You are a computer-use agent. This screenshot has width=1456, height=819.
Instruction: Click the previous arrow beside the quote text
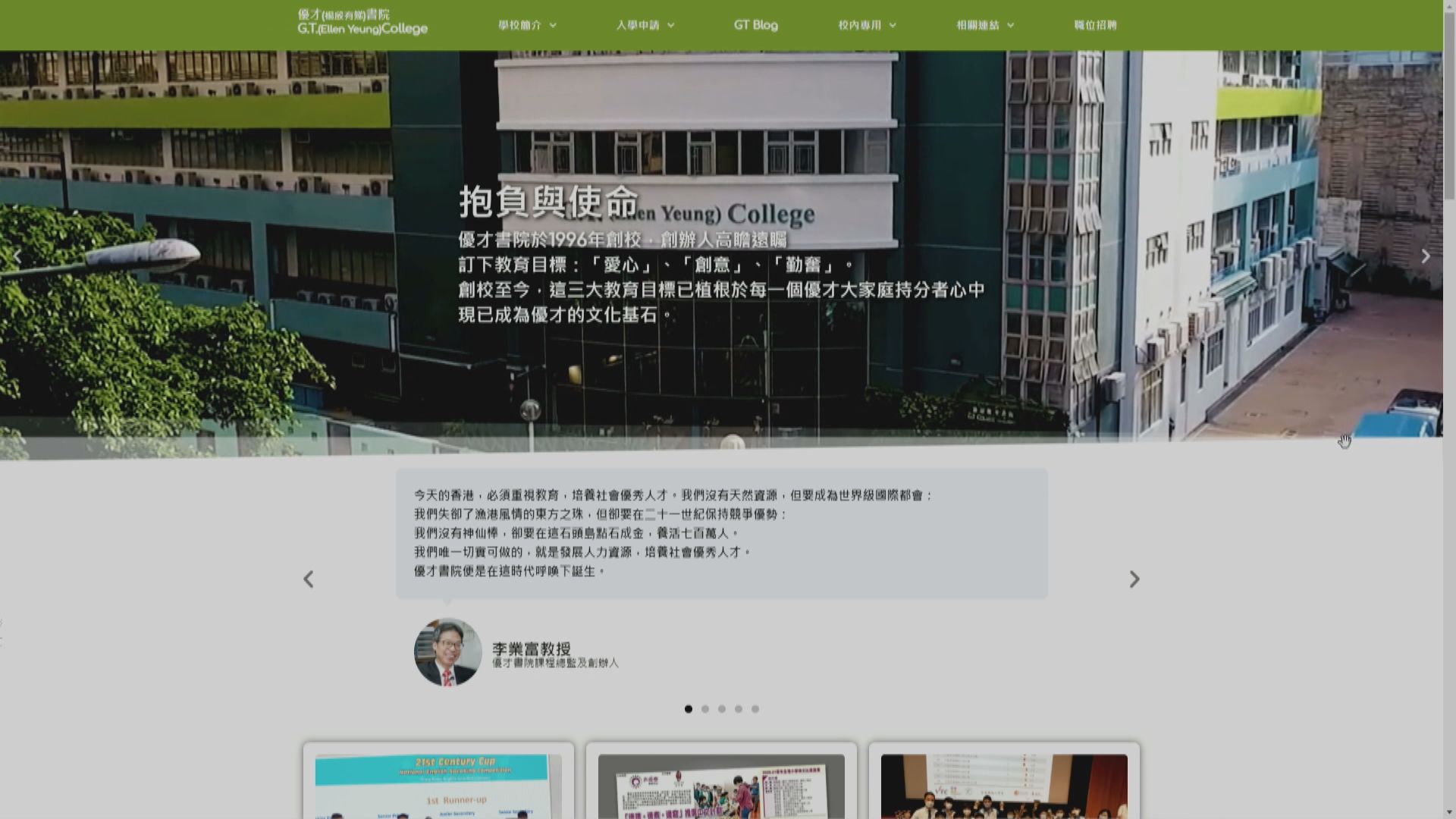tap(308, 579)
